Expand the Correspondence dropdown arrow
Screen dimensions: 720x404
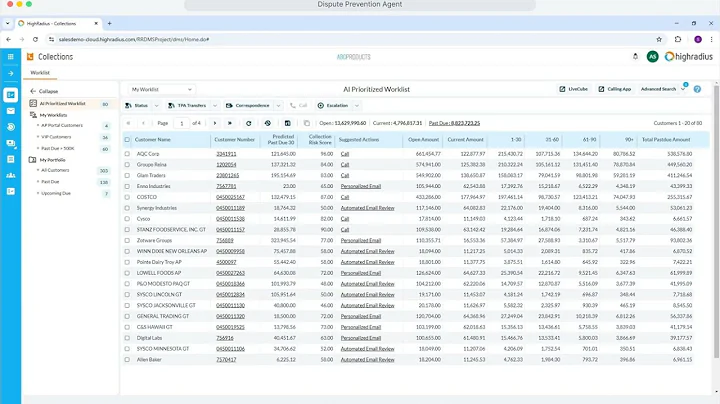278,106
